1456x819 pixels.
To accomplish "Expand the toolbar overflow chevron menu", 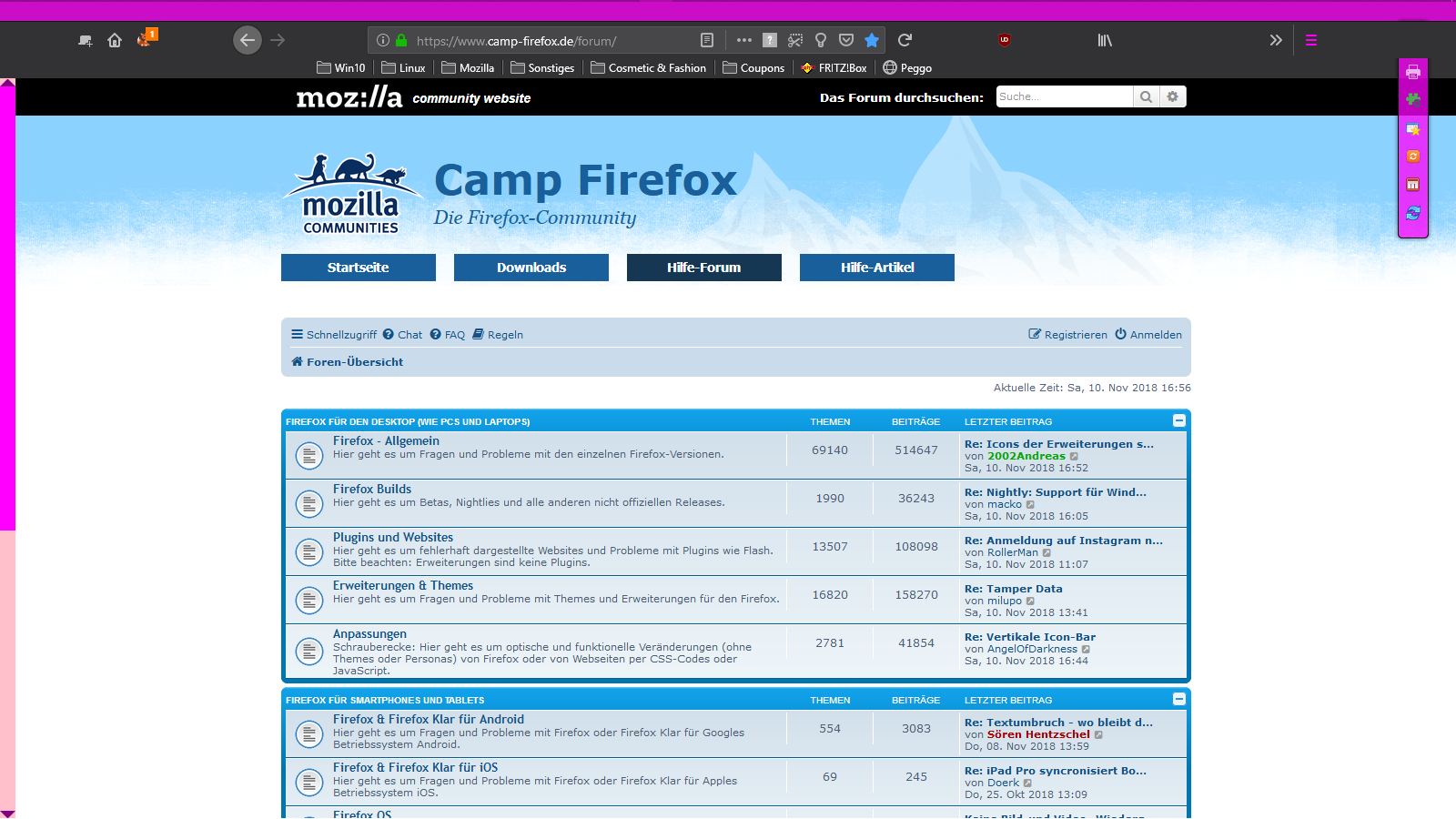I will tap(1276, 40).
